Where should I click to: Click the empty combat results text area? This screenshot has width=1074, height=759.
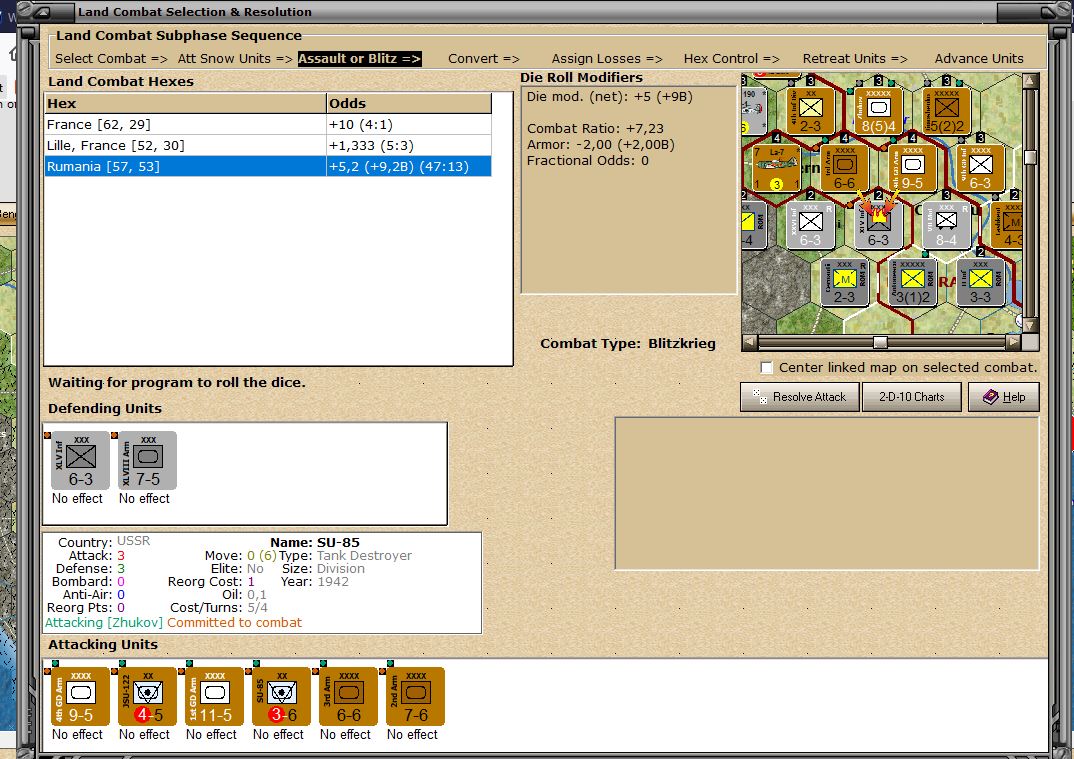coord(827,493)
